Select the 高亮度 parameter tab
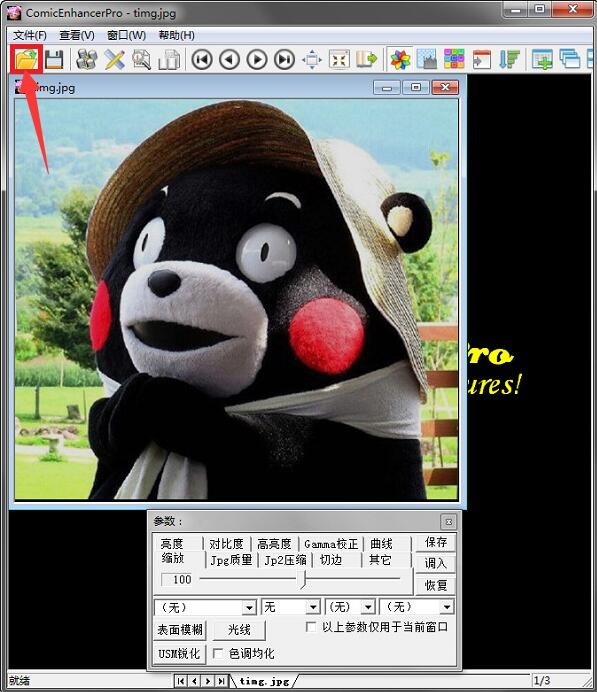This screenshot has height=692, width=597. (x=274, y=544)
